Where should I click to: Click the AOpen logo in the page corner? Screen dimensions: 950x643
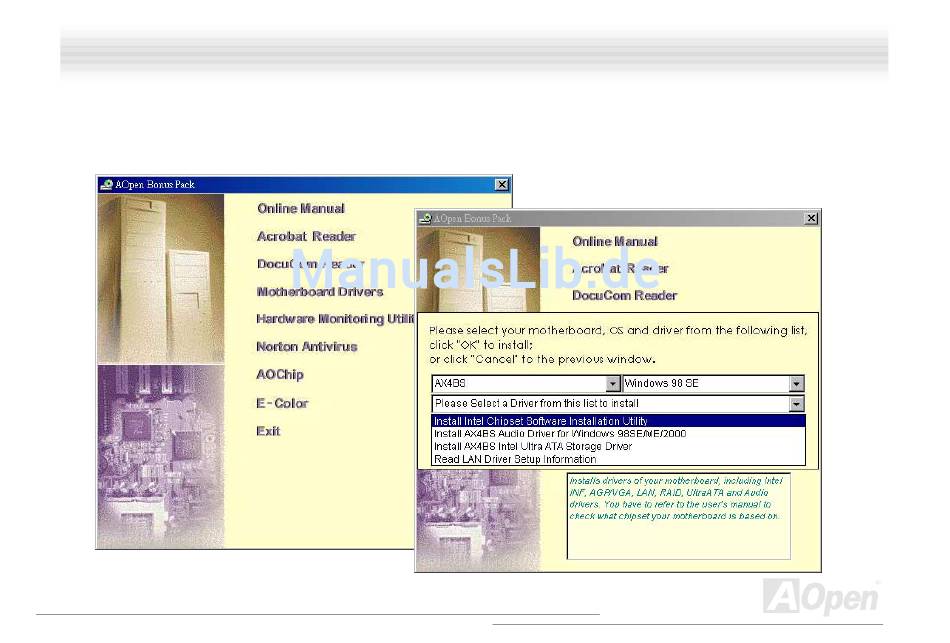click(x=821, y=596)
